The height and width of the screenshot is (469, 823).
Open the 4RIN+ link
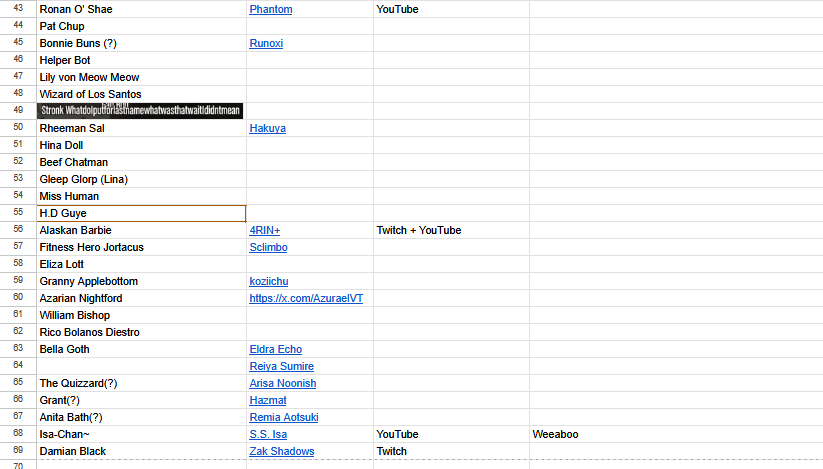(265, 230)
